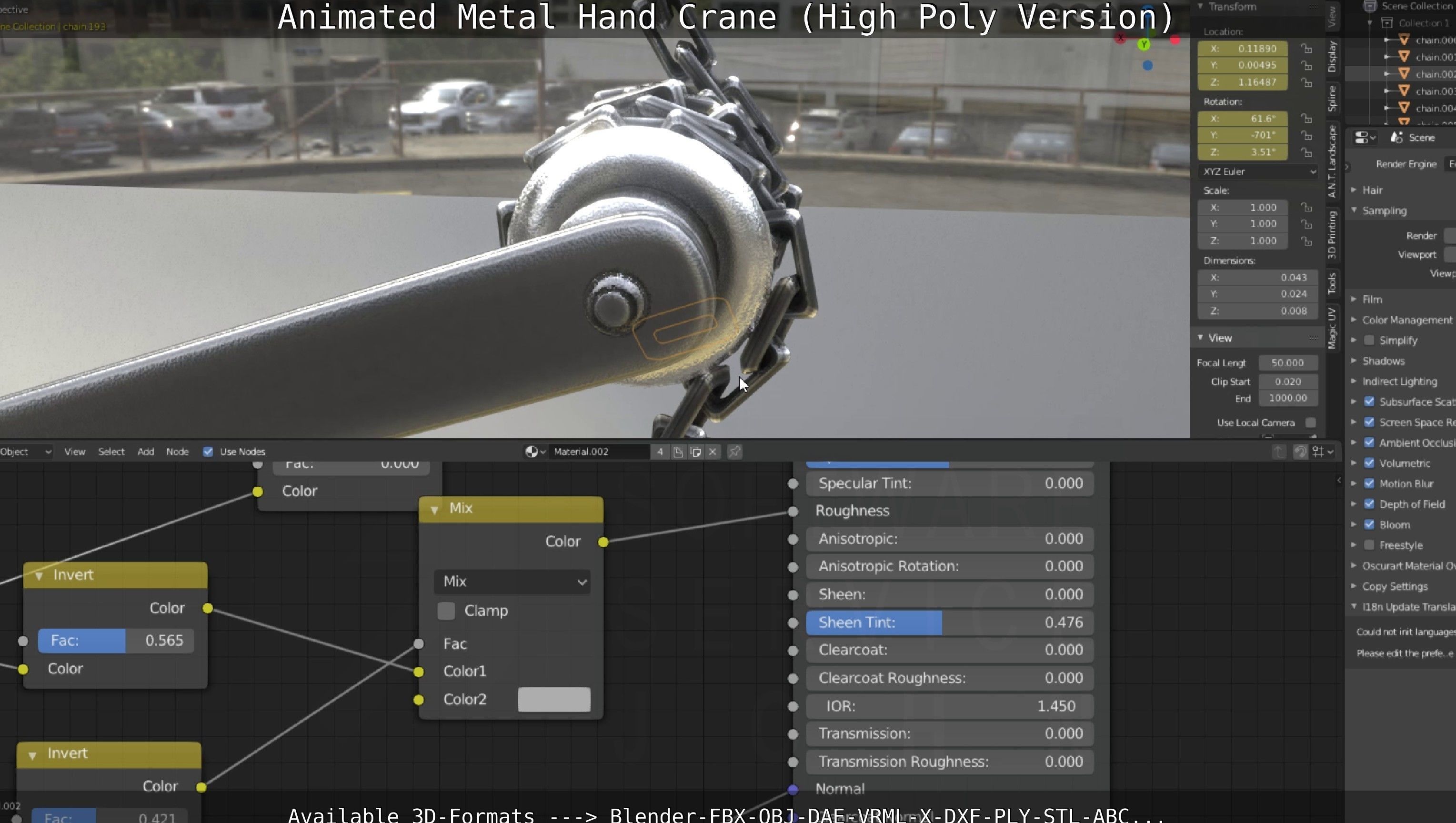The height and width of the screenshot is (823, 1456).
Task: Click the mesh icon of chain.004
Action: click(1404, 107)
